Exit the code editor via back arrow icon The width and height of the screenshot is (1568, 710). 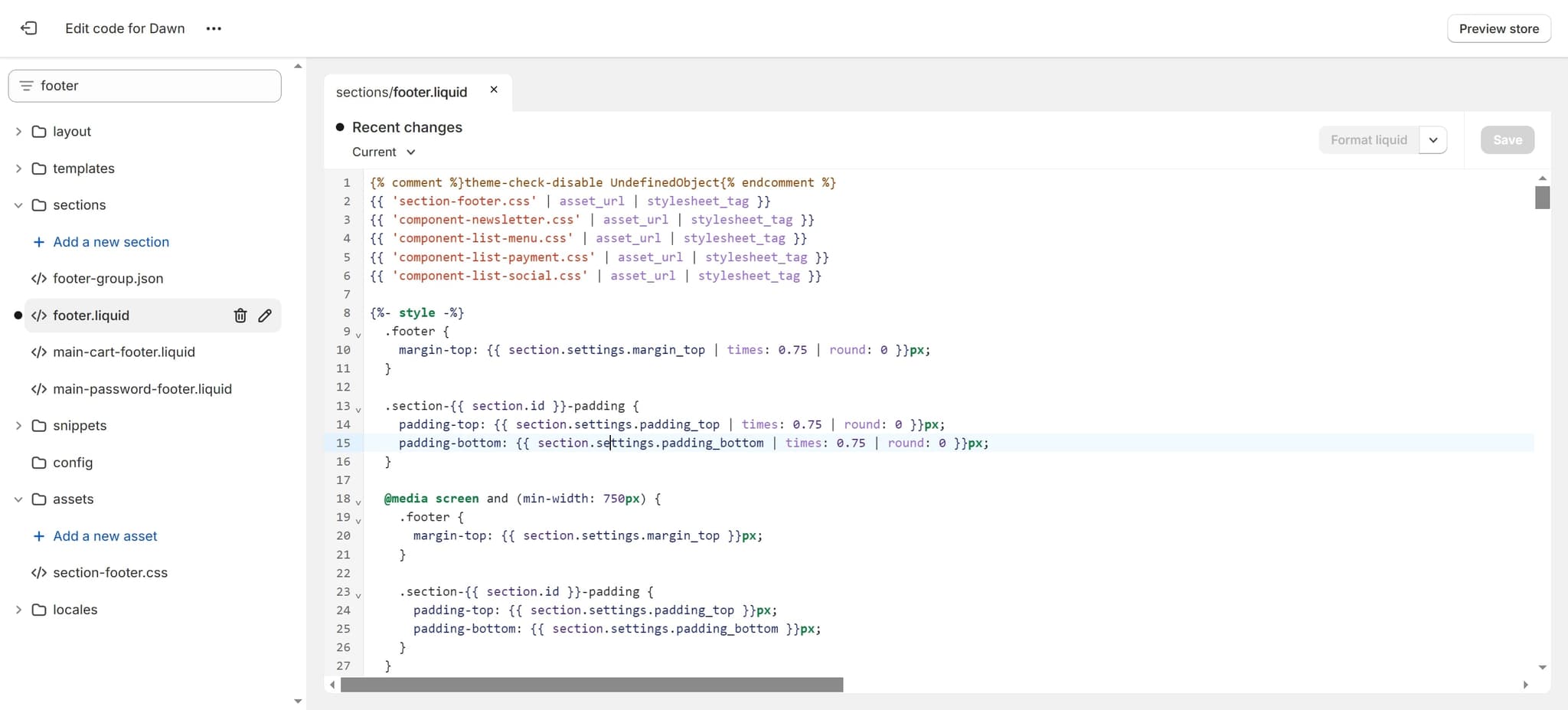coord(29,28)
